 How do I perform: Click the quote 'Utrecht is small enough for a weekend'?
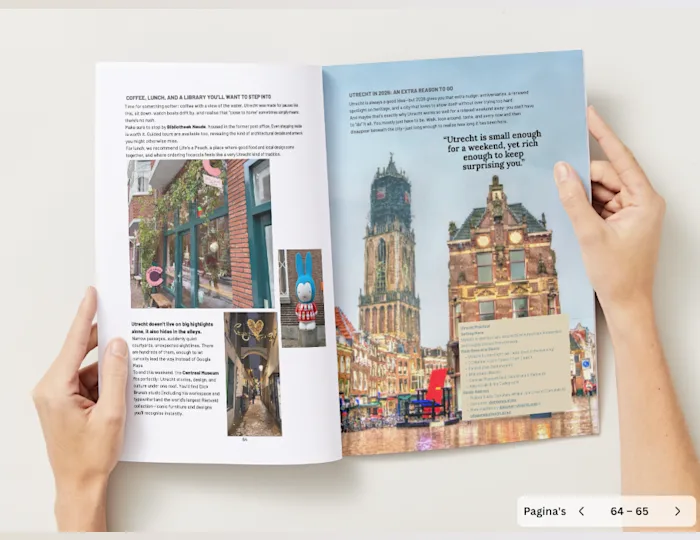[x=493, y=150]
